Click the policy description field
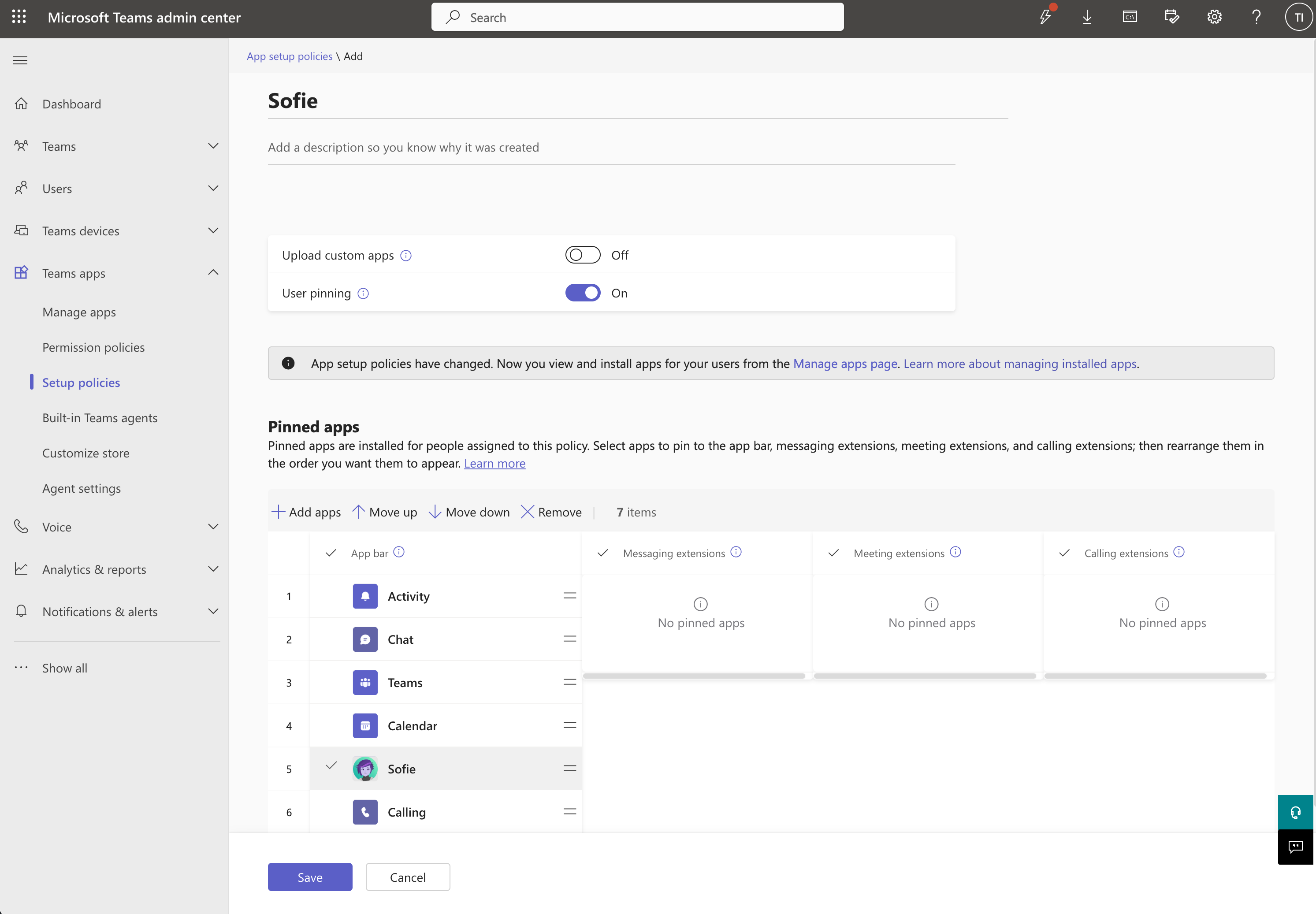 (611, 148)
